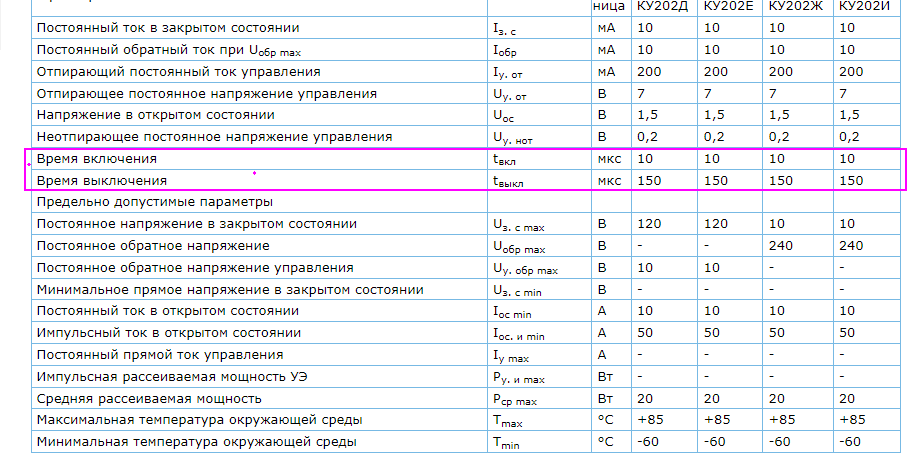Click 'Минимальное прямое напряжение в закрытом состоянии'
The width and height of the screenshot is (924, 468).
[230, 290]
